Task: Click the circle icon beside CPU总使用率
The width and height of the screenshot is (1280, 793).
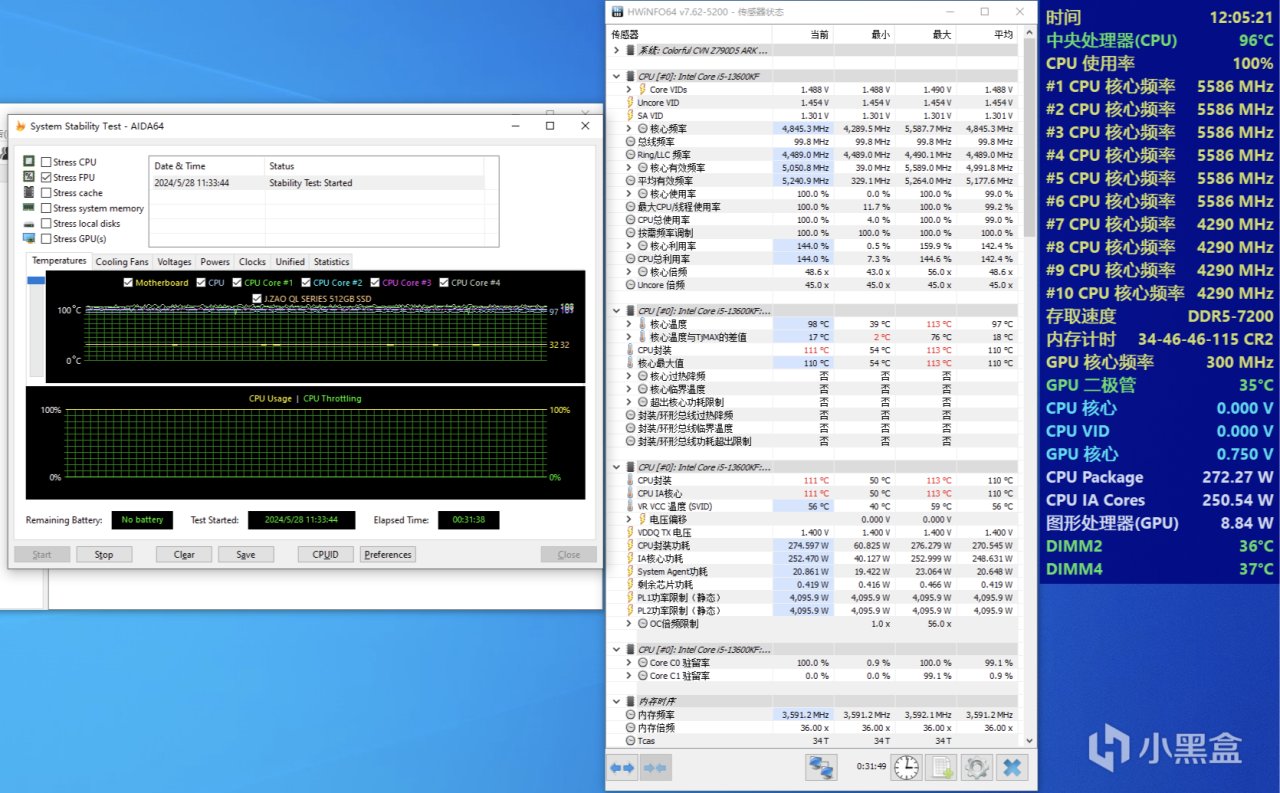Action: pos(630,219)
